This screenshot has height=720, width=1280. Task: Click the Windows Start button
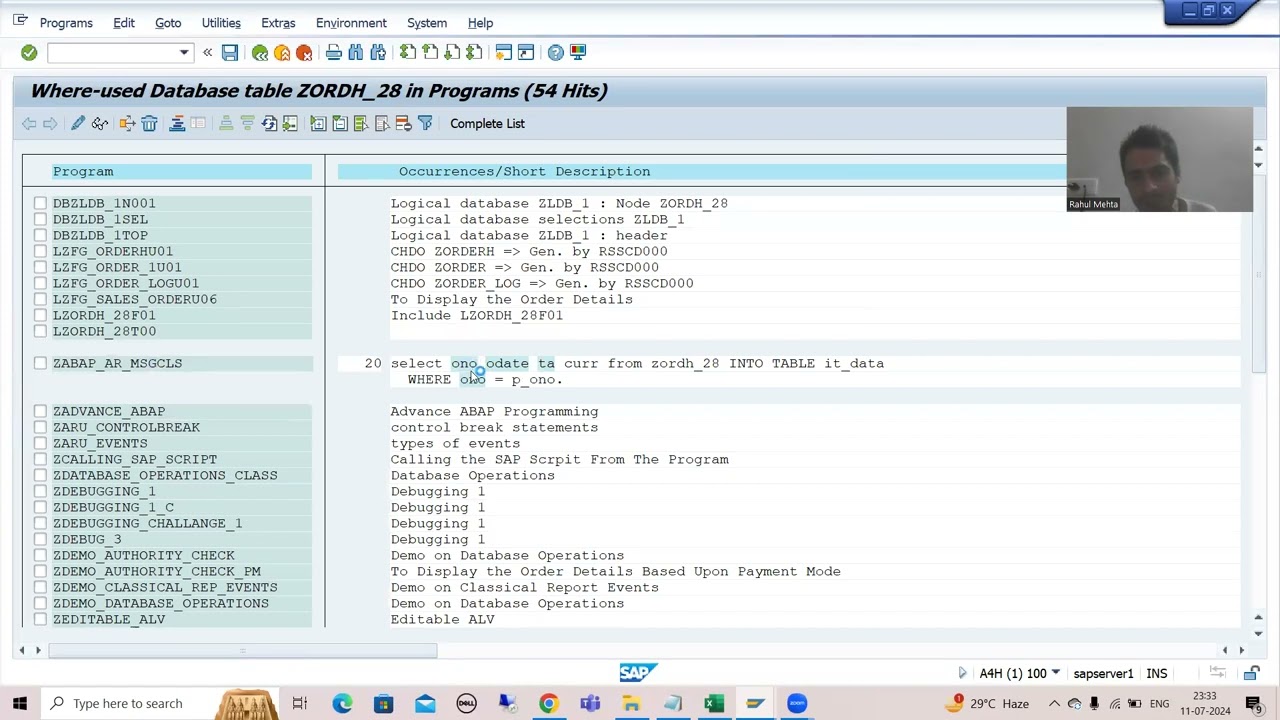[19, 703]
